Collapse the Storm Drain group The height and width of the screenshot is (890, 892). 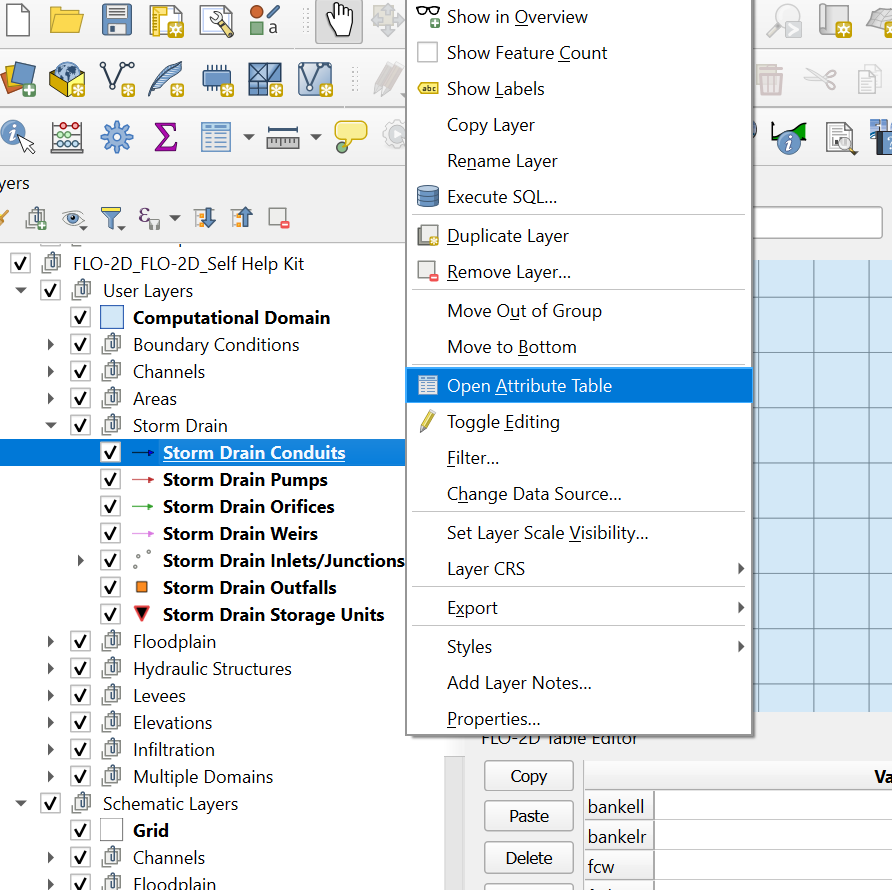pyautogui.click(x=50, y=426)
